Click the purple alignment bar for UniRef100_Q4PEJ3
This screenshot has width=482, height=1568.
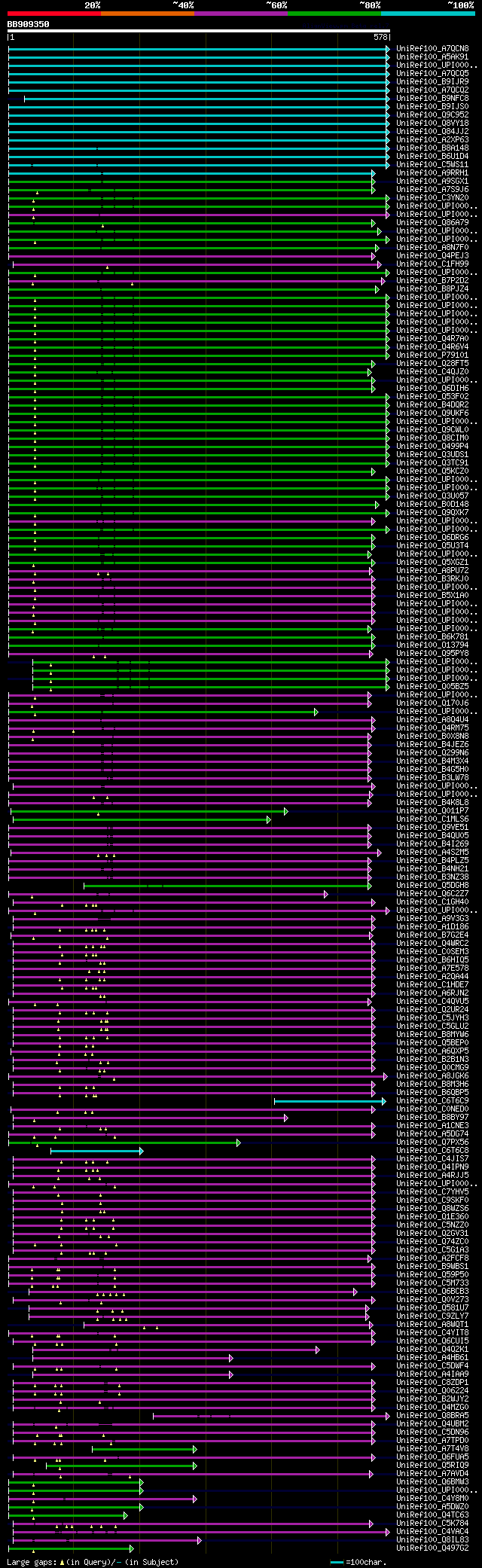pos(191,256)
